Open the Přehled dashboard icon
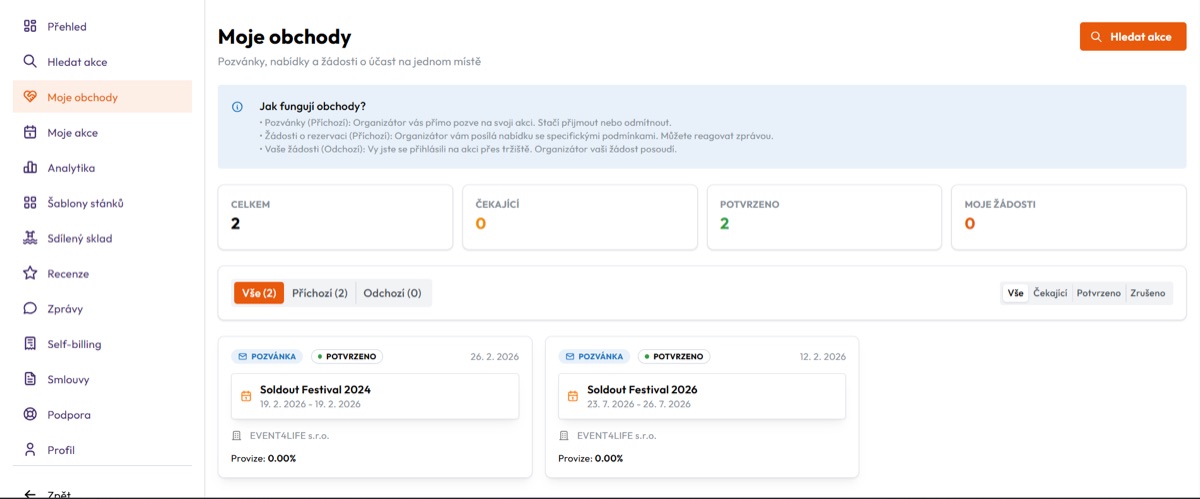Screen dimensions: 1200x499 click(30, 27)
